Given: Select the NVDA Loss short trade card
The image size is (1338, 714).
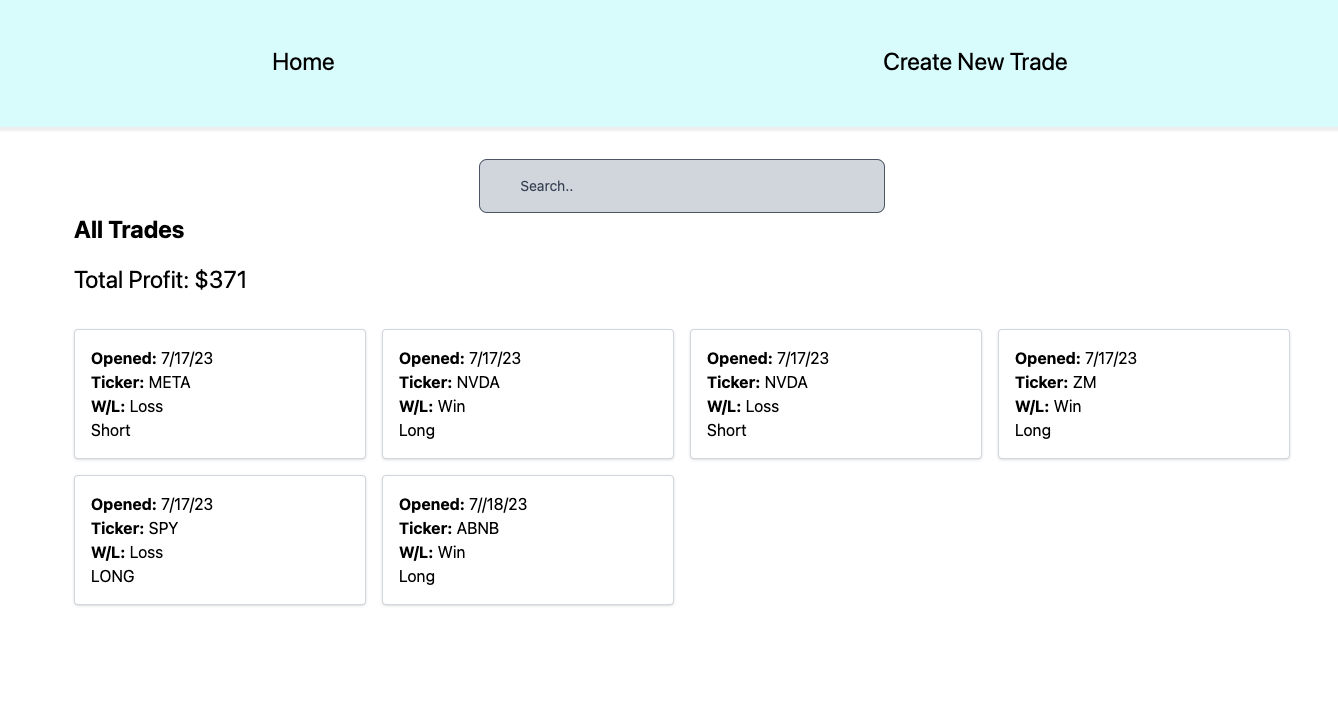Looking at the screenshot, I should [x=835, y=394].
